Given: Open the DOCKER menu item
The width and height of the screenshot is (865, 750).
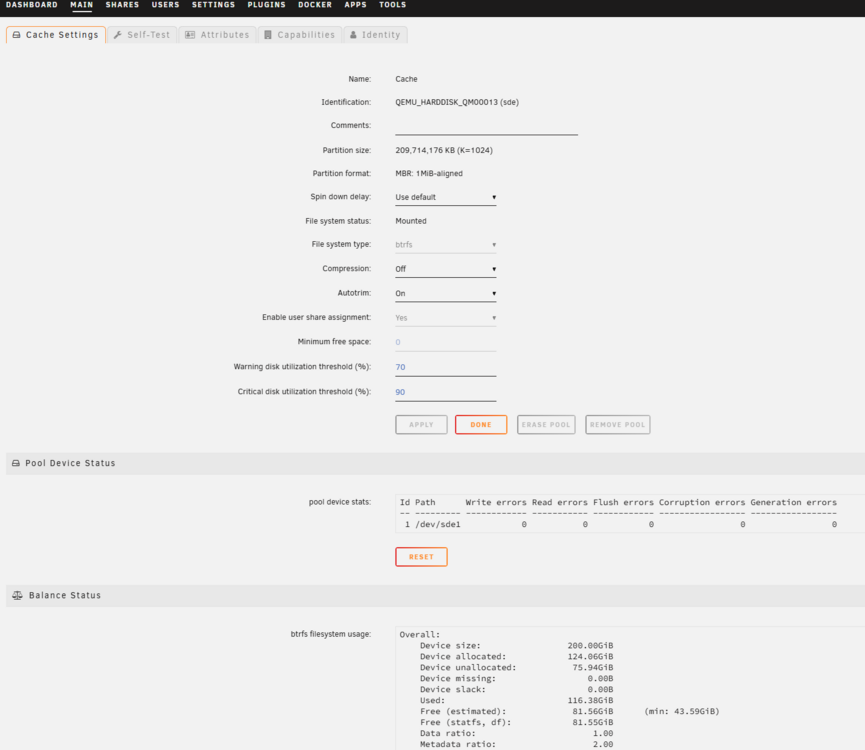Looking at the screenshot, I should (315, 5).
